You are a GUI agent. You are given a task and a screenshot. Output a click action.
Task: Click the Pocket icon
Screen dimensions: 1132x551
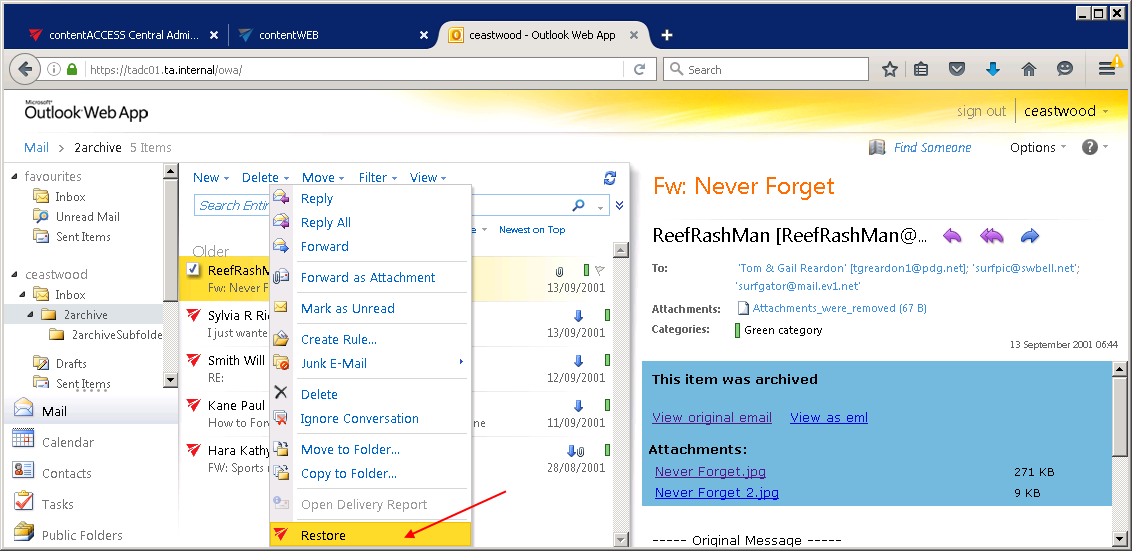957,69
